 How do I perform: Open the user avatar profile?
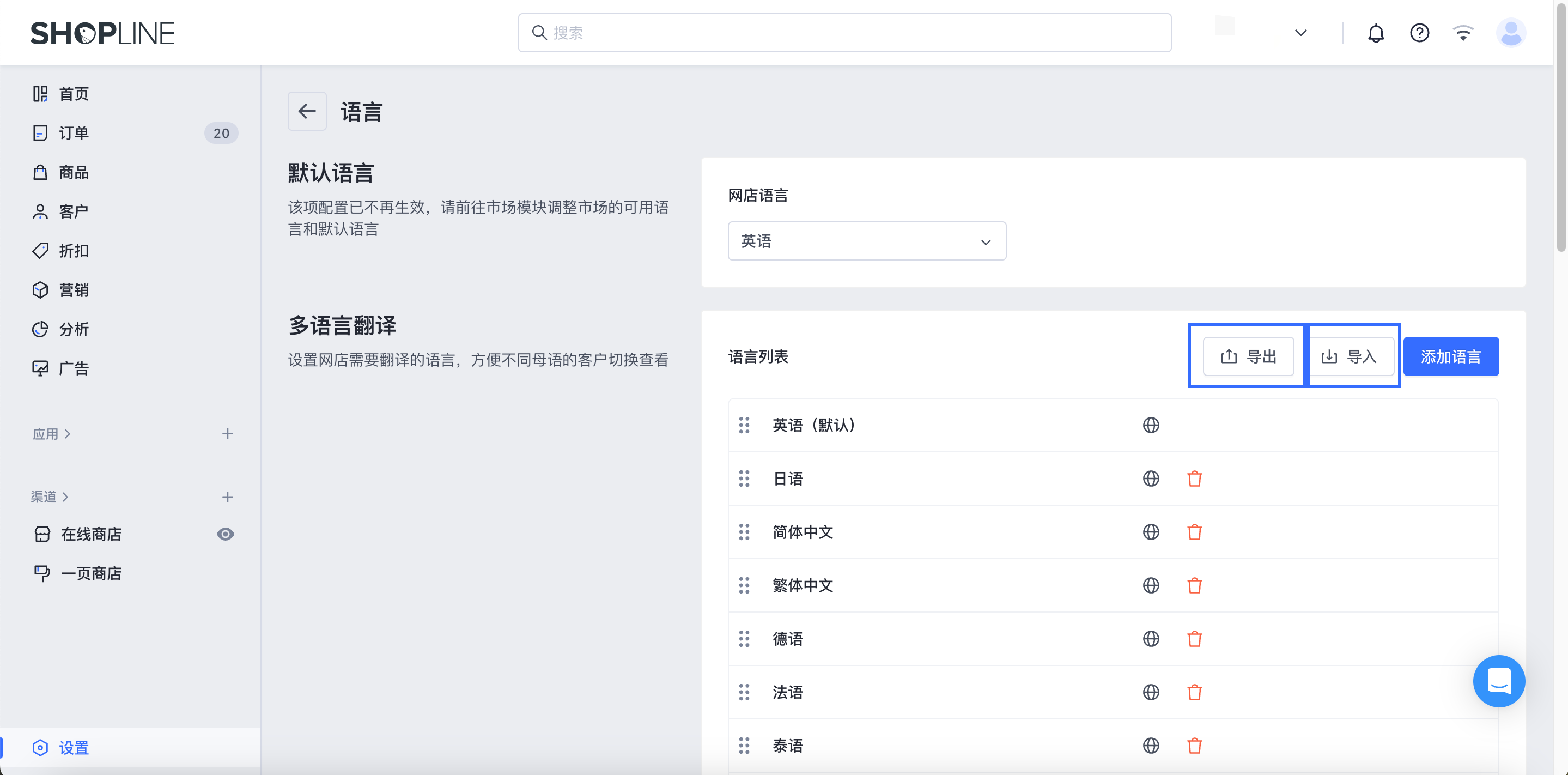1510,33
